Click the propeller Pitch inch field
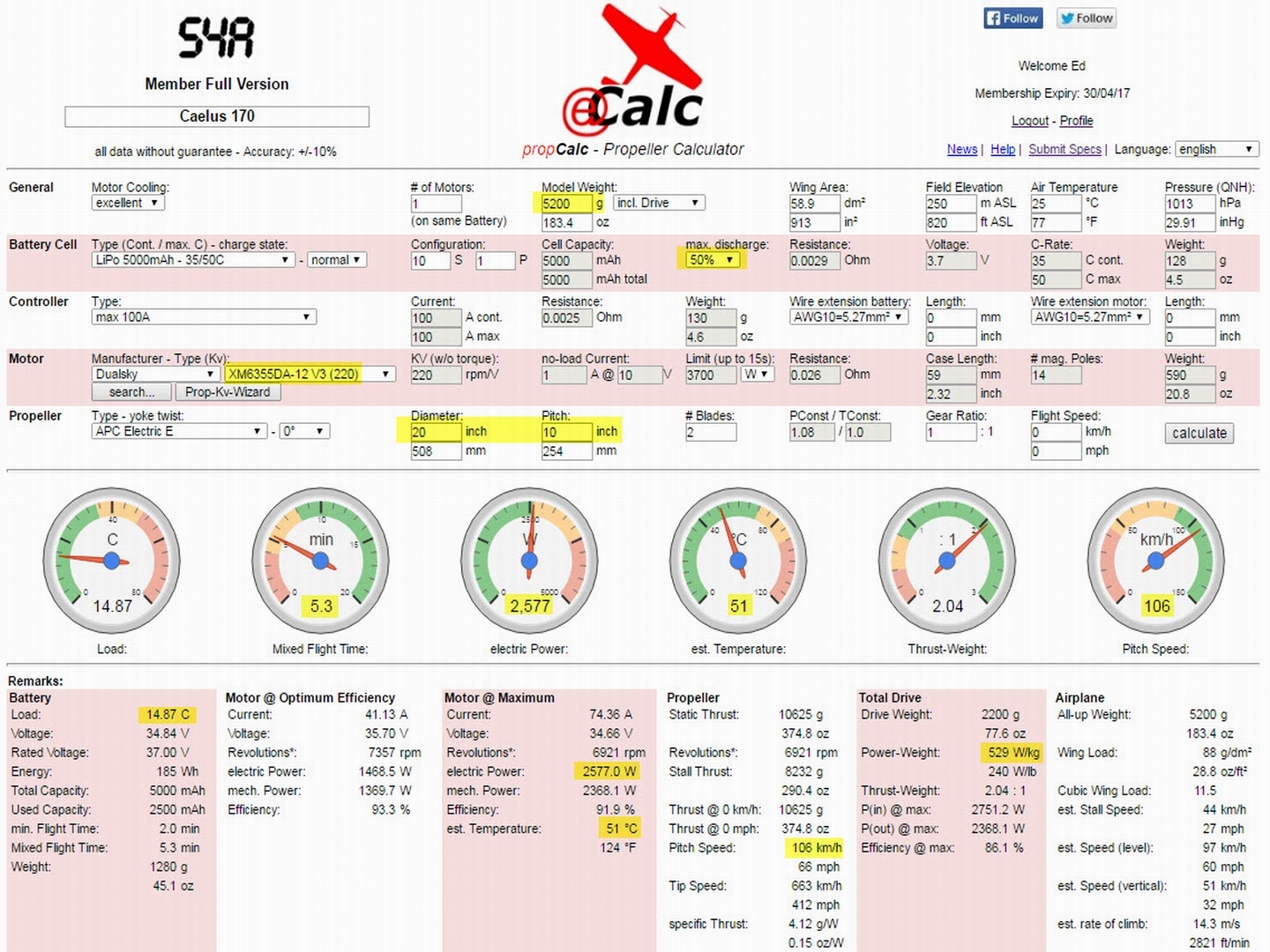Viewport: 1270px width, 952px height. [566, 433]
